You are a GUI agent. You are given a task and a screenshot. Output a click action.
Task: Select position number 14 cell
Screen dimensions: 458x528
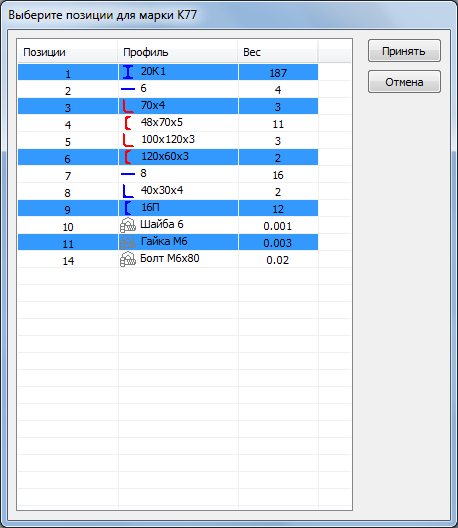(x=68, y=260)
